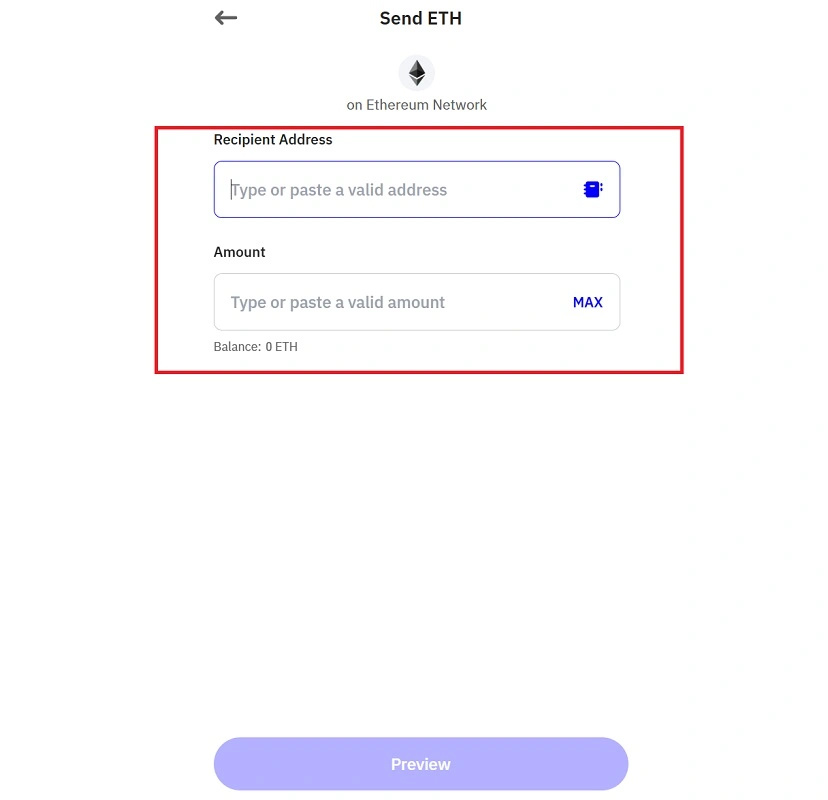Click the Preview button
Screen dimensions: 828x800
point(421,764)
